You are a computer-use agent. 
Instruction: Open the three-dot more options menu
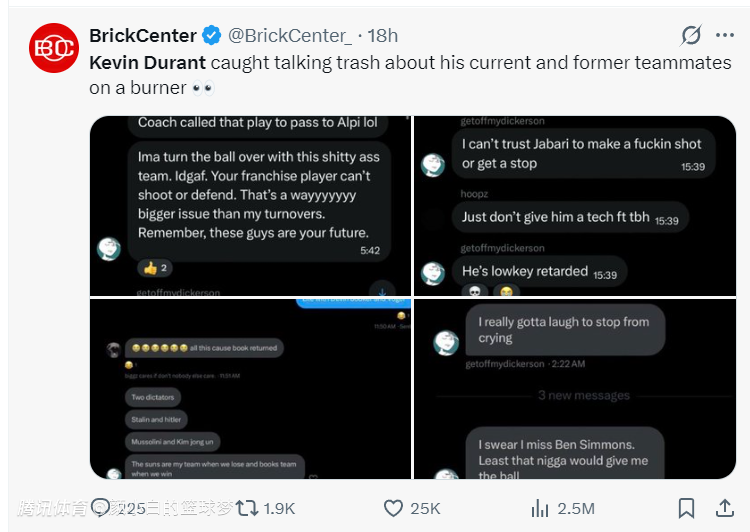point(725,36)
